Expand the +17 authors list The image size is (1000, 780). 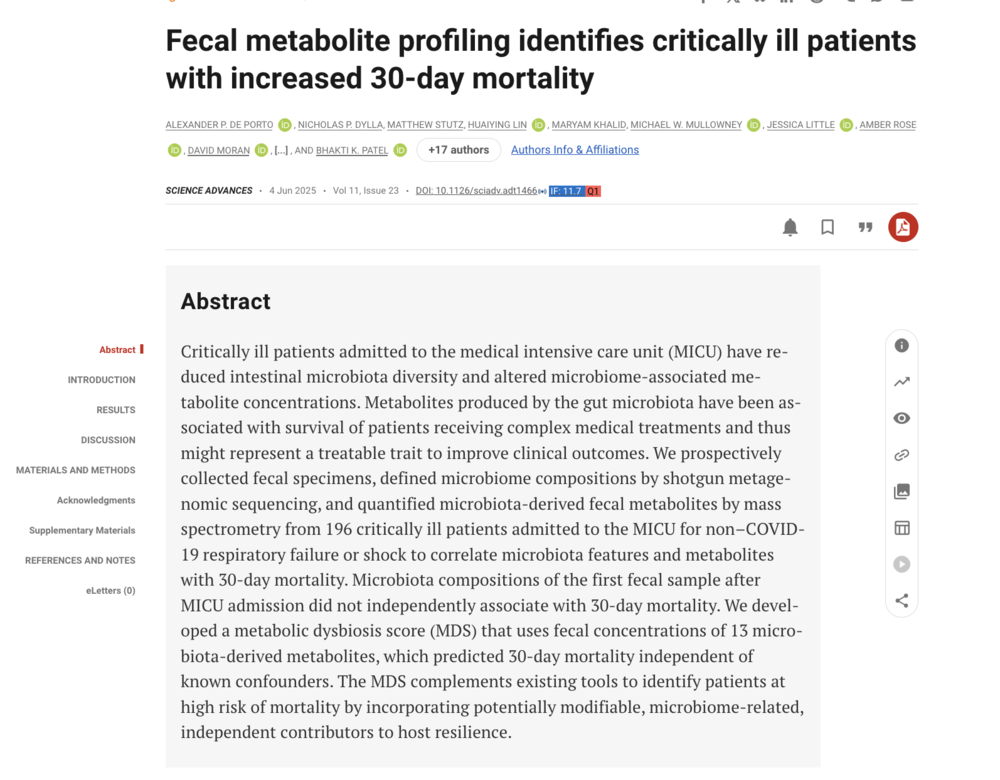click(x=458, y=150)
